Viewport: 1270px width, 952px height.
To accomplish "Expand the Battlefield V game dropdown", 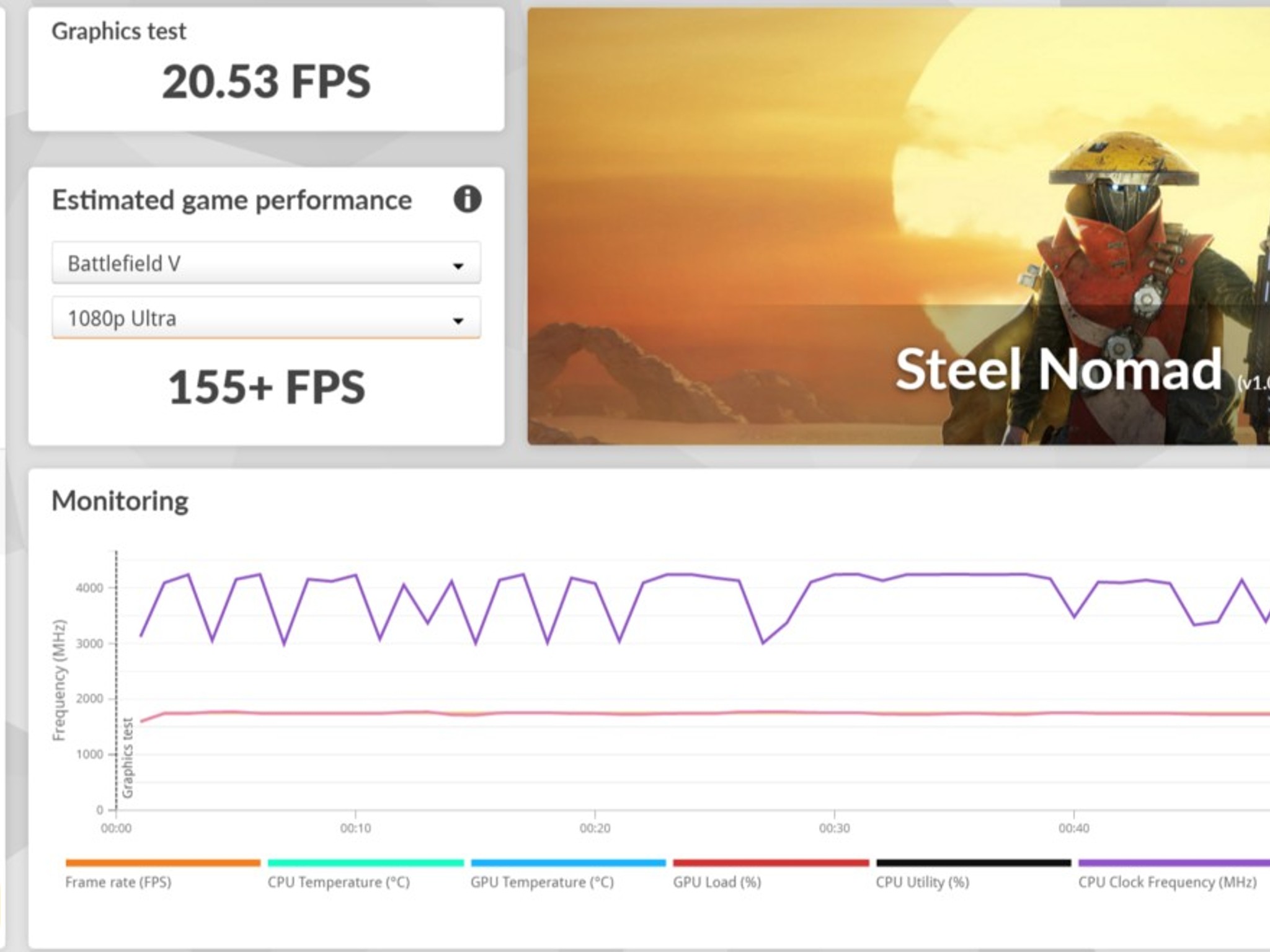I will tap(266, 263).
